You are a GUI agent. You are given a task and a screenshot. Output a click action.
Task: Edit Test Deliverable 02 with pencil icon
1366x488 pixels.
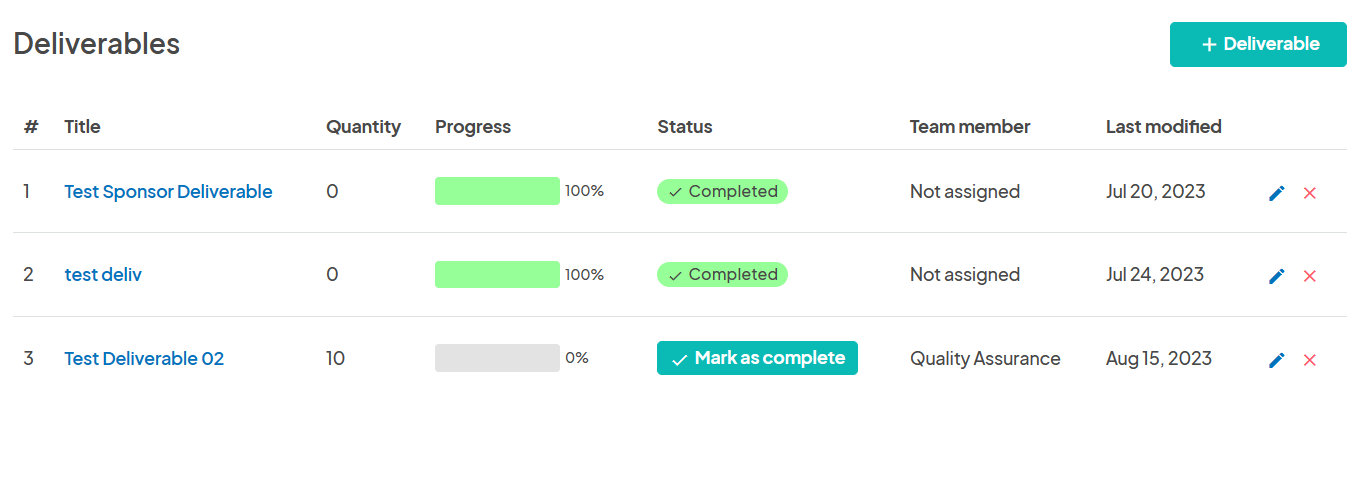click(x=1276, y=360)
